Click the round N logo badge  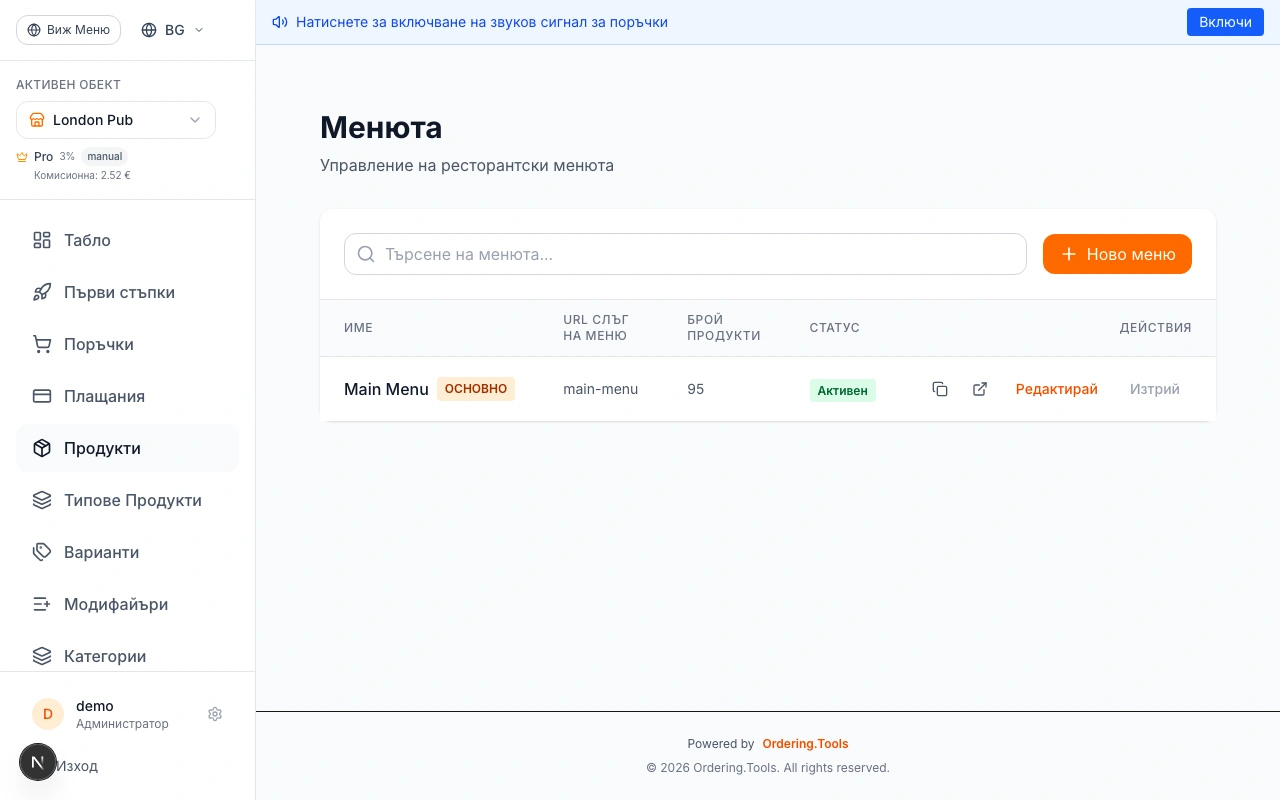[37, 762]
